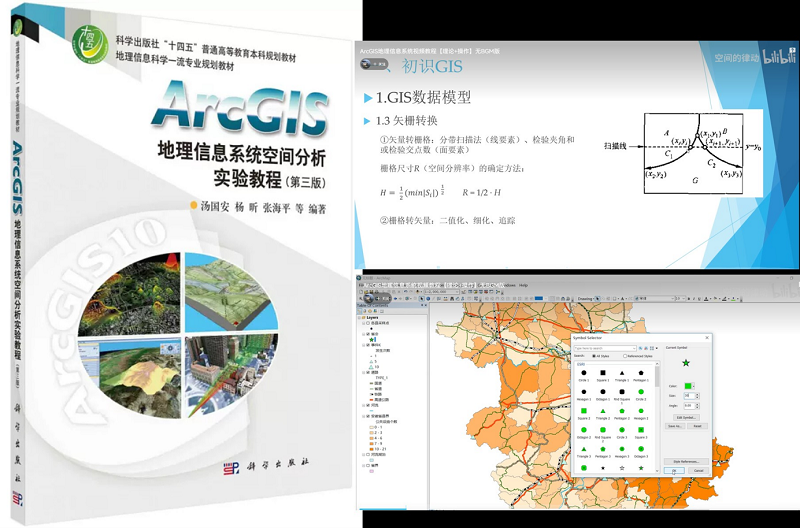Toggle the checkbox of the green star layer
Image resolution: width=800 pixels, height=528 pixels.
(368, 334)
